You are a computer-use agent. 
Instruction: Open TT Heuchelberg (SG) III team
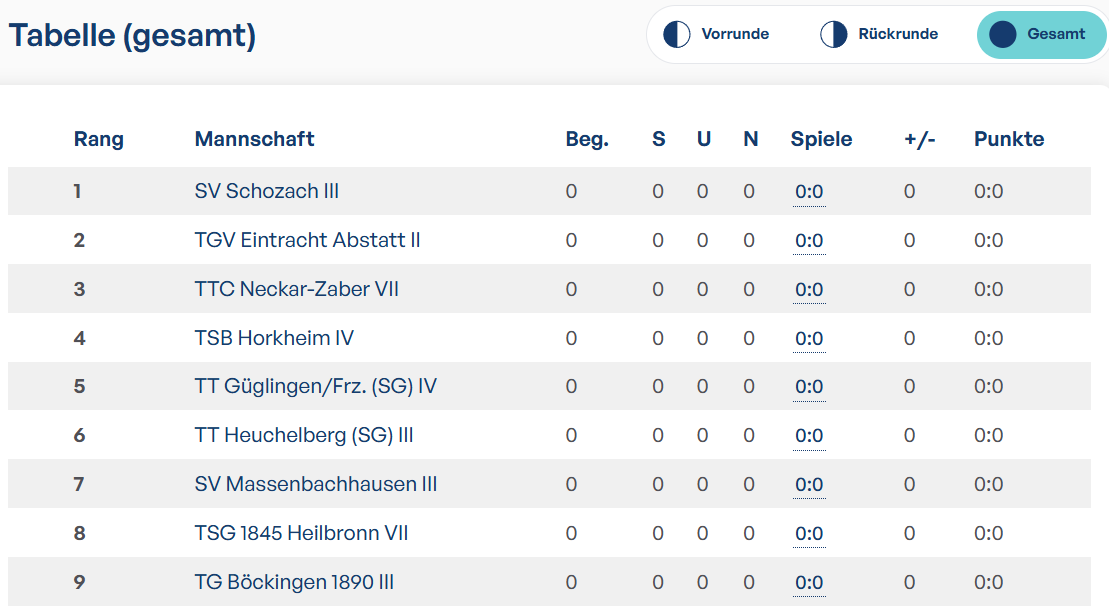[303, 435]
